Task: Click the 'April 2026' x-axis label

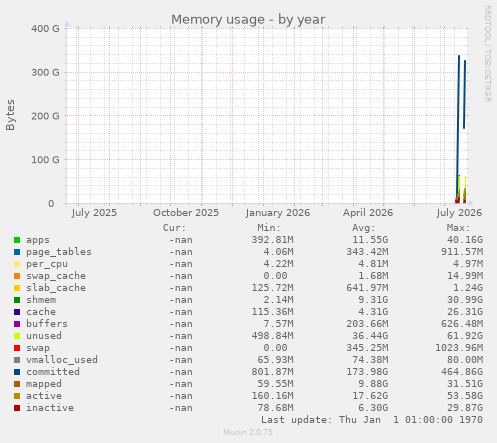Action: tap(368, 213)
